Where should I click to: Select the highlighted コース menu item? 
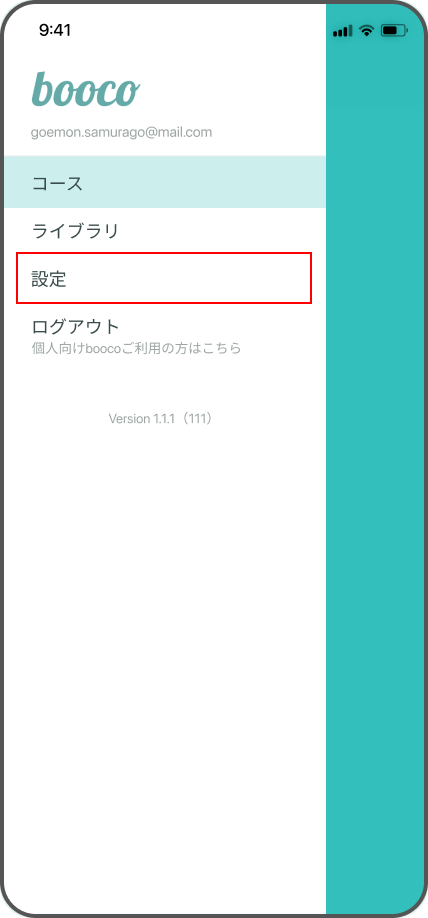pos(165,183)
